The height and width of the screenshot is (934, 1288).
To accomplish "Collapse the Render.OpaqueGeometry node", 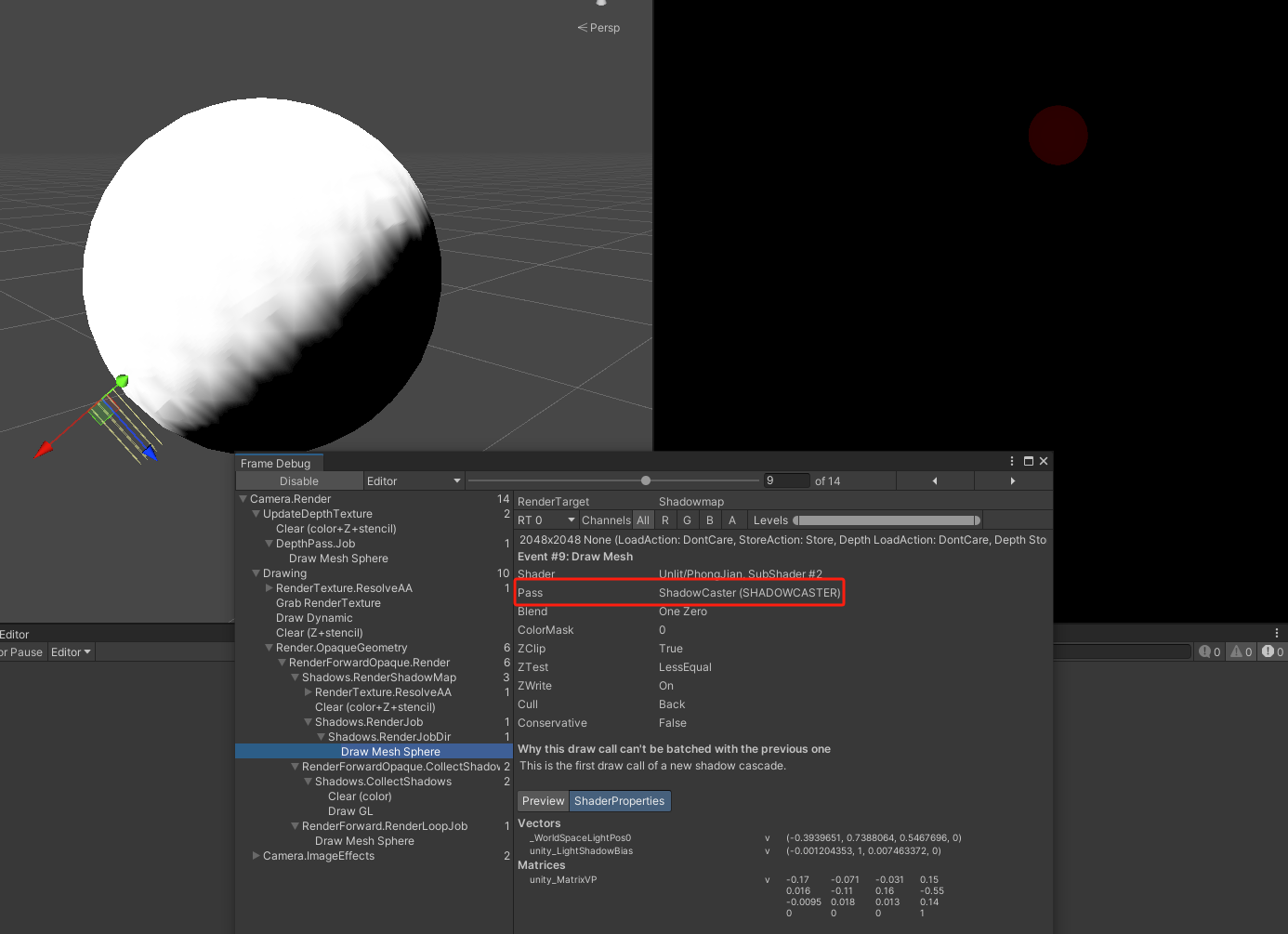I will [269, 648].
